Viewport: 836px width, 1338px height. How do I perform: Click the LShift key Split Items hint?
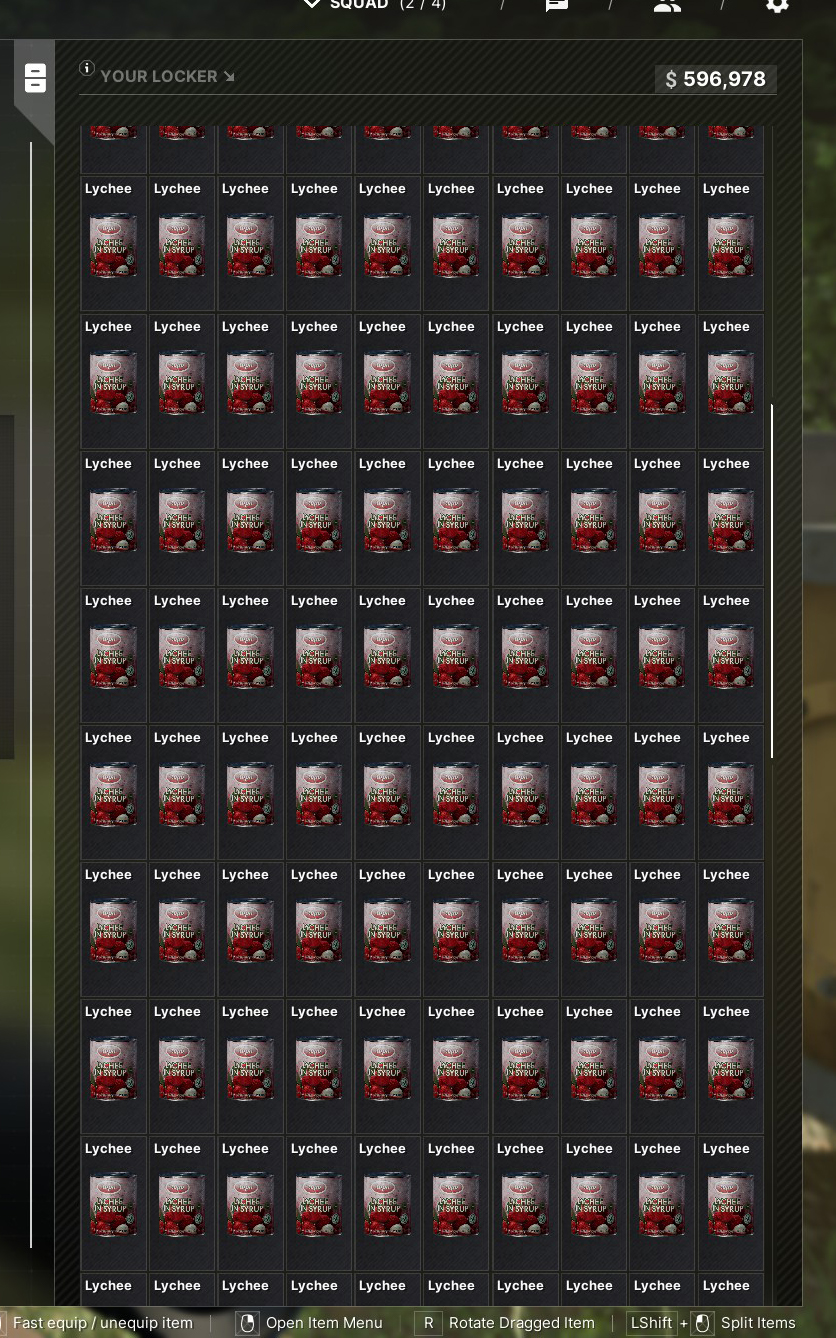712,1323
